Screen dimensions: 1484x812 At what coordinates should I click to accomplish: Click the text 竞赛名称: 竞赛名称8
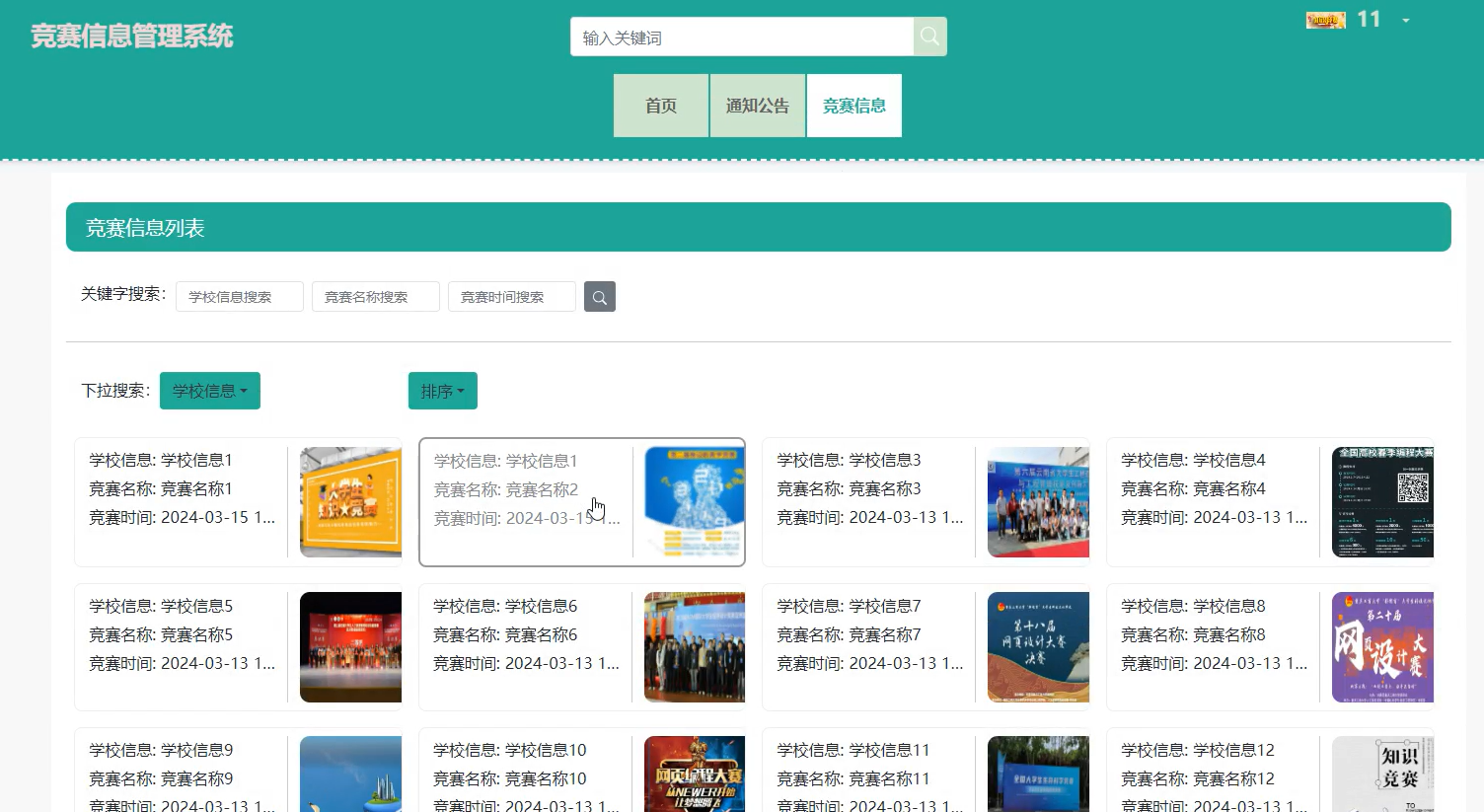[1193, 634]
